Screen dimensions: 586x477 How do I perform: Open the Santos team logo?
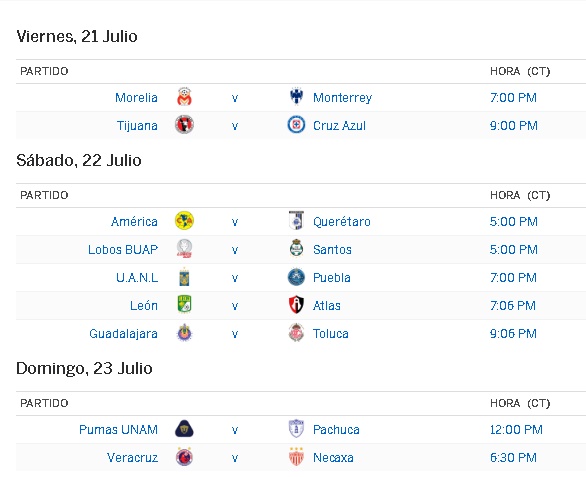296,249
